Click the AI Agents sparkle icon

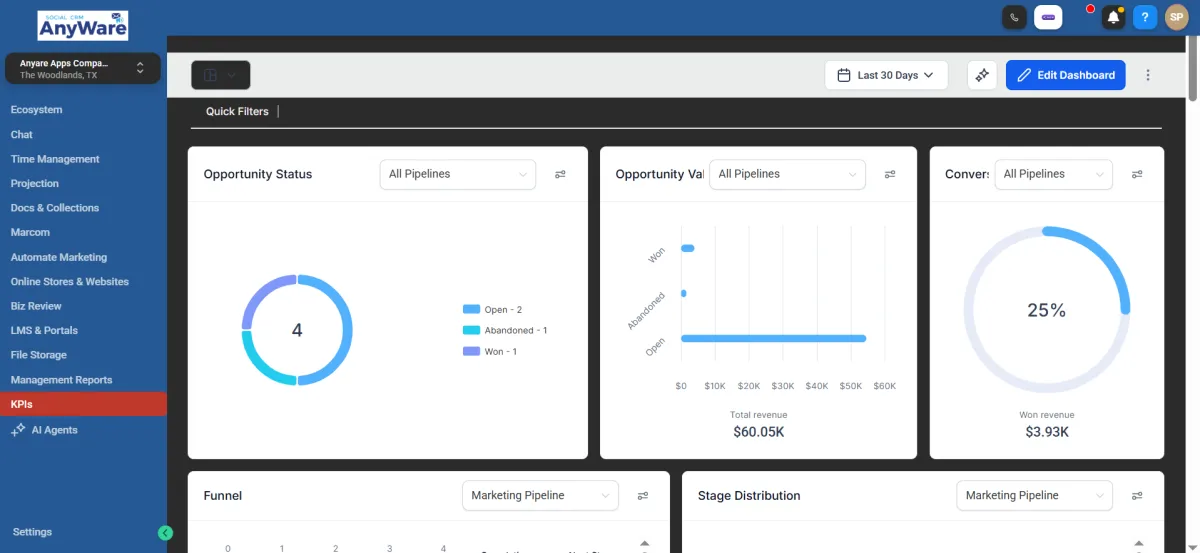[18, 430]
